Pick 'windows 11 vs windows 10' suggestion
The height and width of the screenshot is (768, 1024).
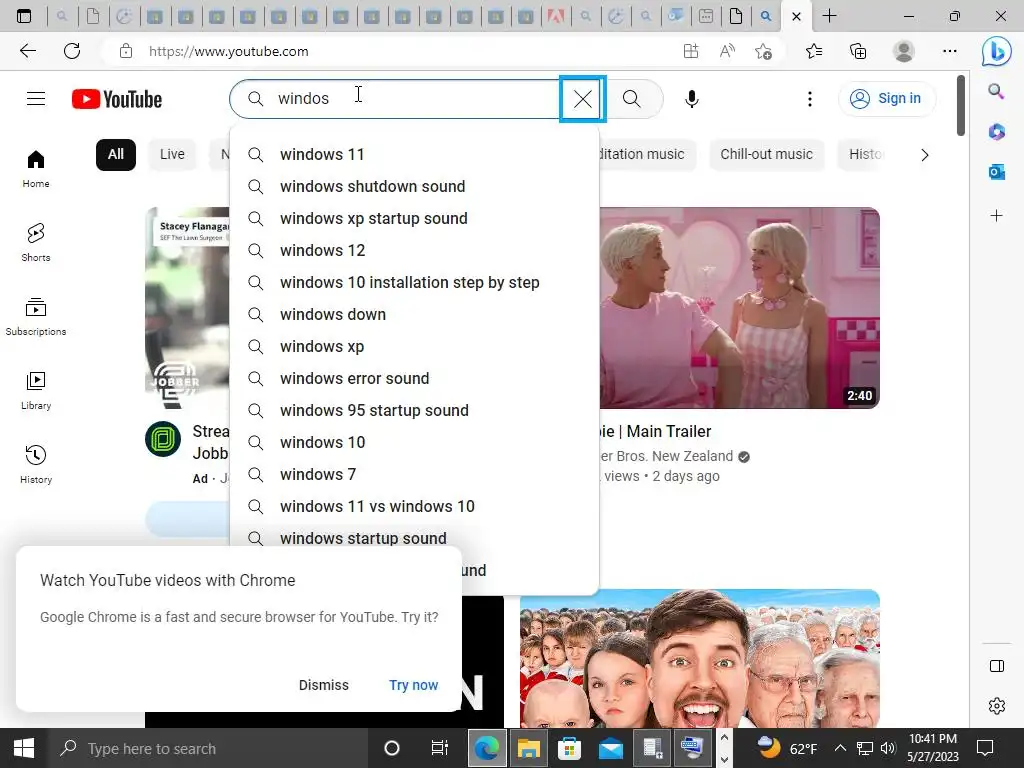click(414, 507)
